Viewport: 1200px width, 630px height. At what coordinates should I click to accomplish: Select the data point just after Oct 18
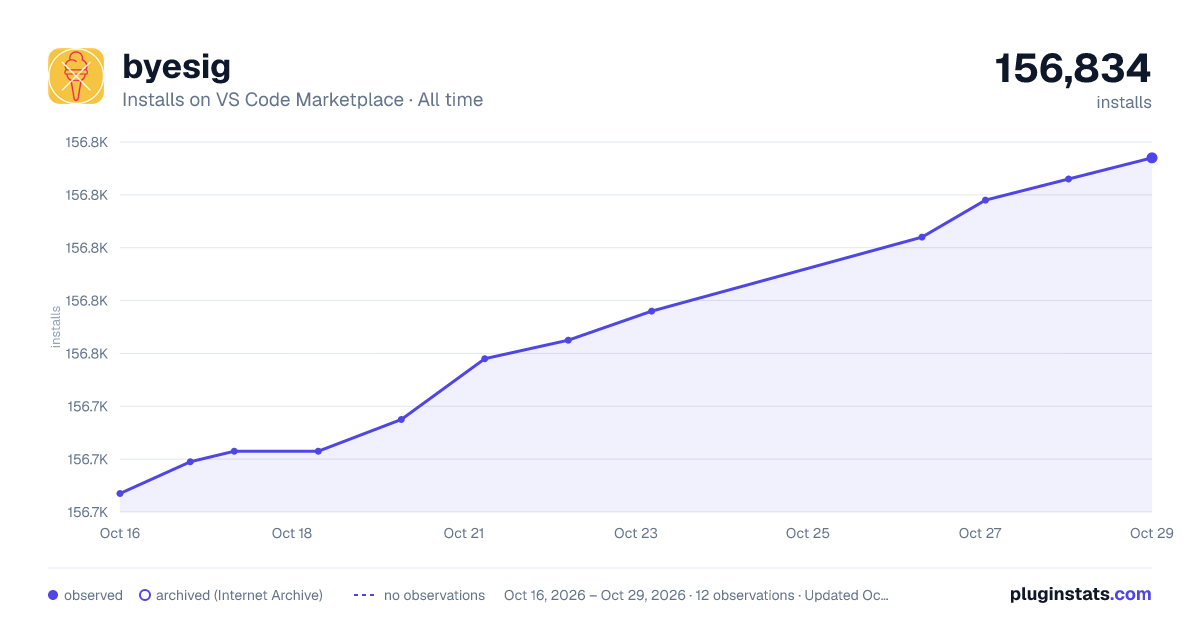(318, 451)
